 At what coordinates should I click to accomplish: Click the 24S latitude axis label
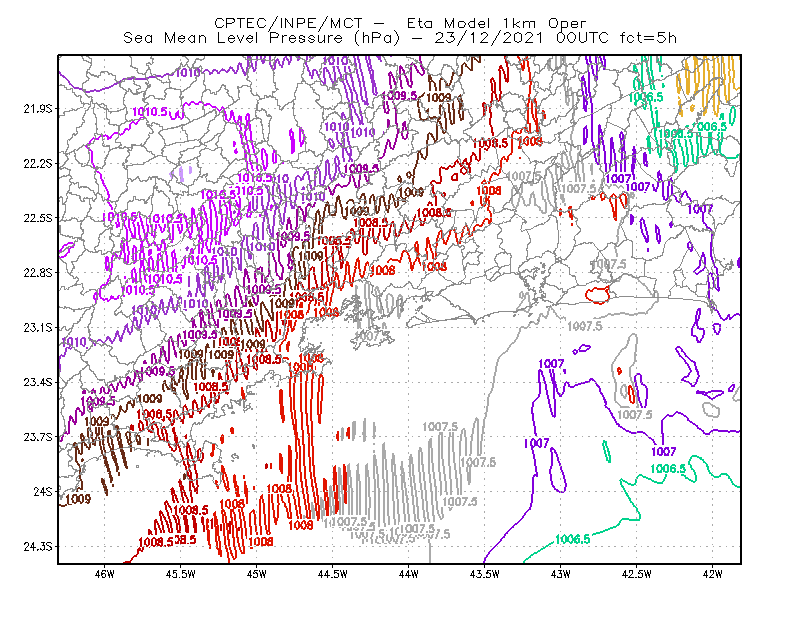(x=43, y=492)
